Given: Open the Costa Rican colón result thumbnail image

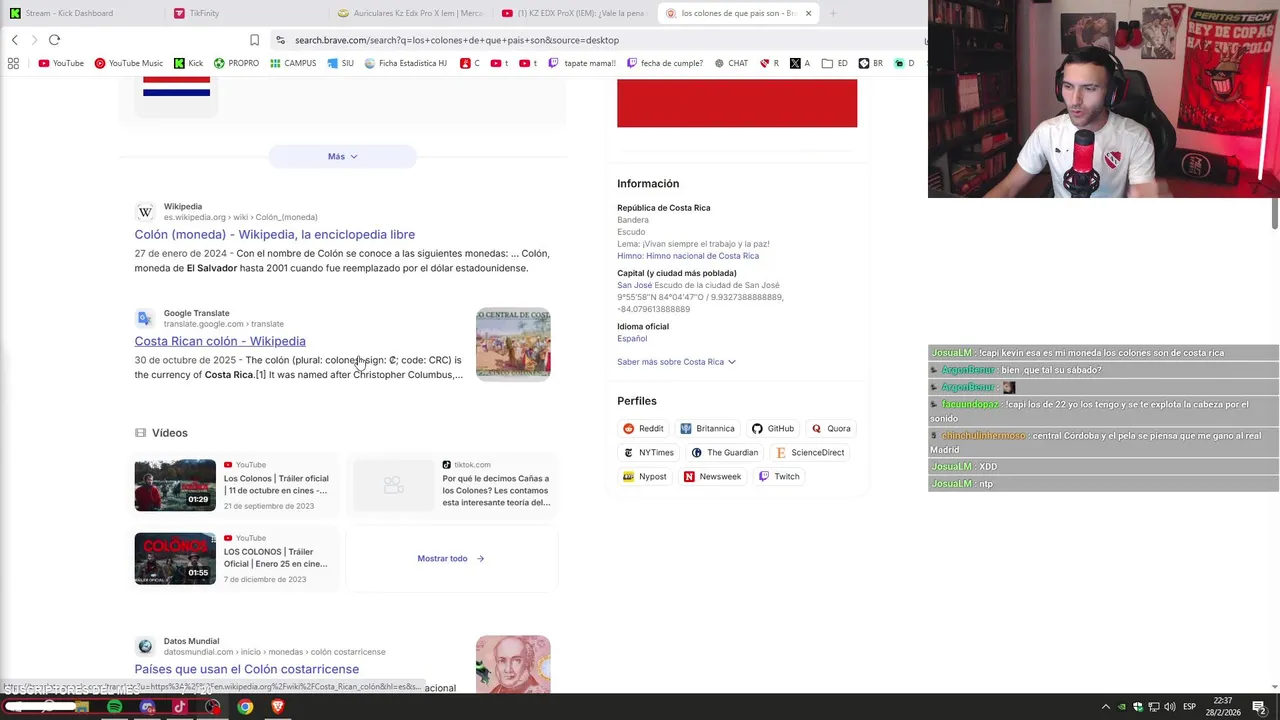Looking at the screenshot, I should point(513,344).
